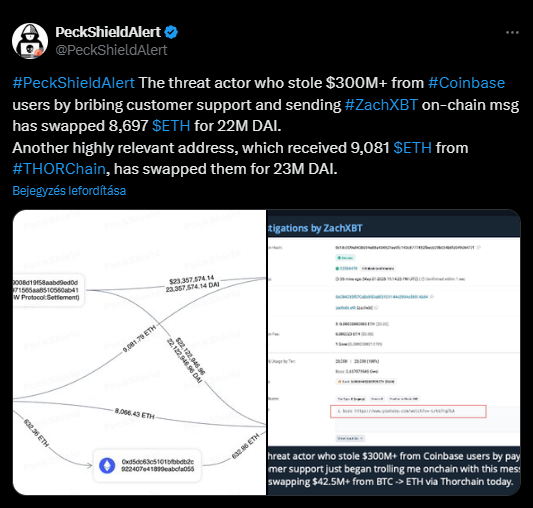
Task: Open the #THORChain hashtag
Action: (x=59, y=169)
